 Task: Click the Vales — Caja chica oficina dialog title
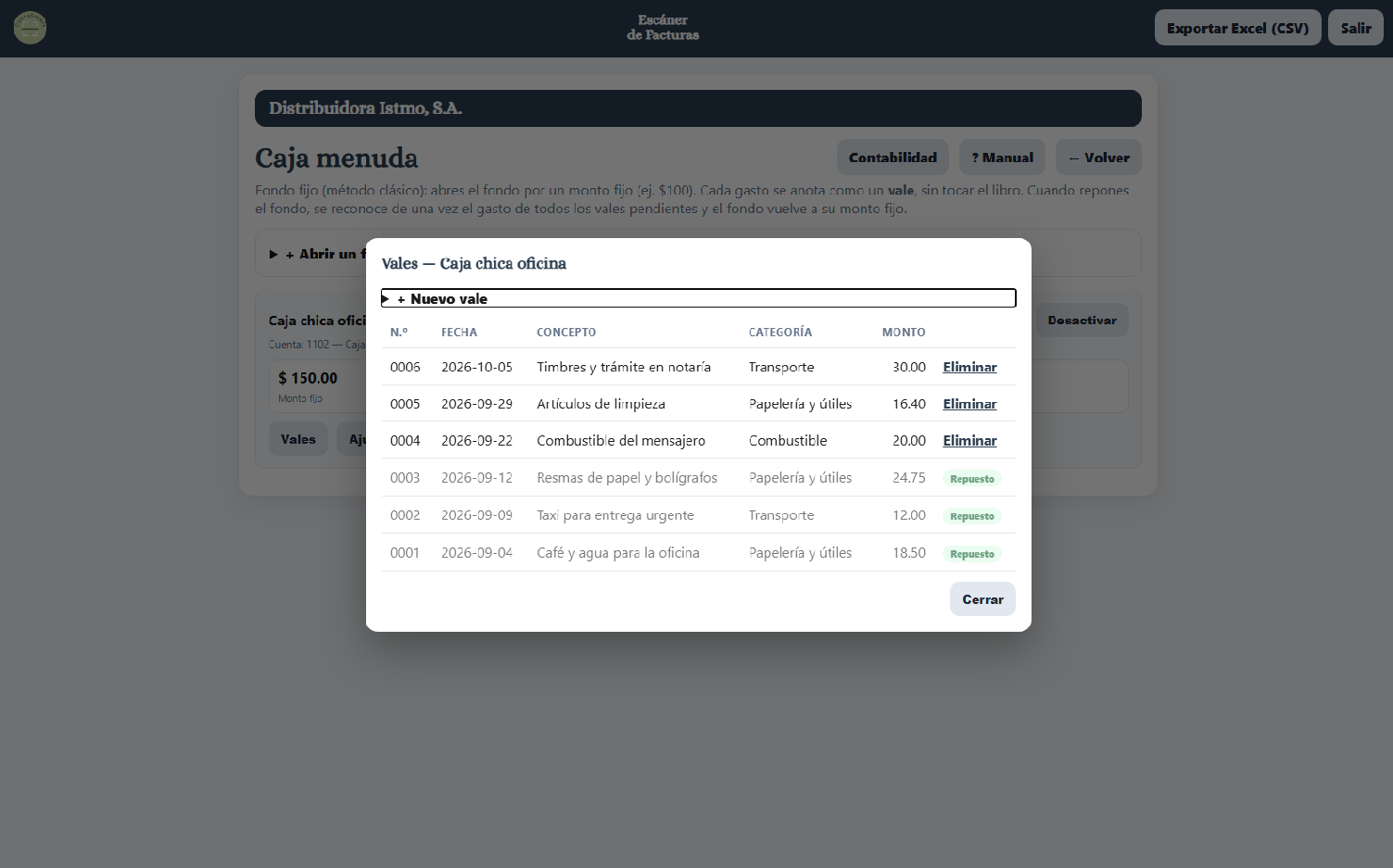point(474,263)
